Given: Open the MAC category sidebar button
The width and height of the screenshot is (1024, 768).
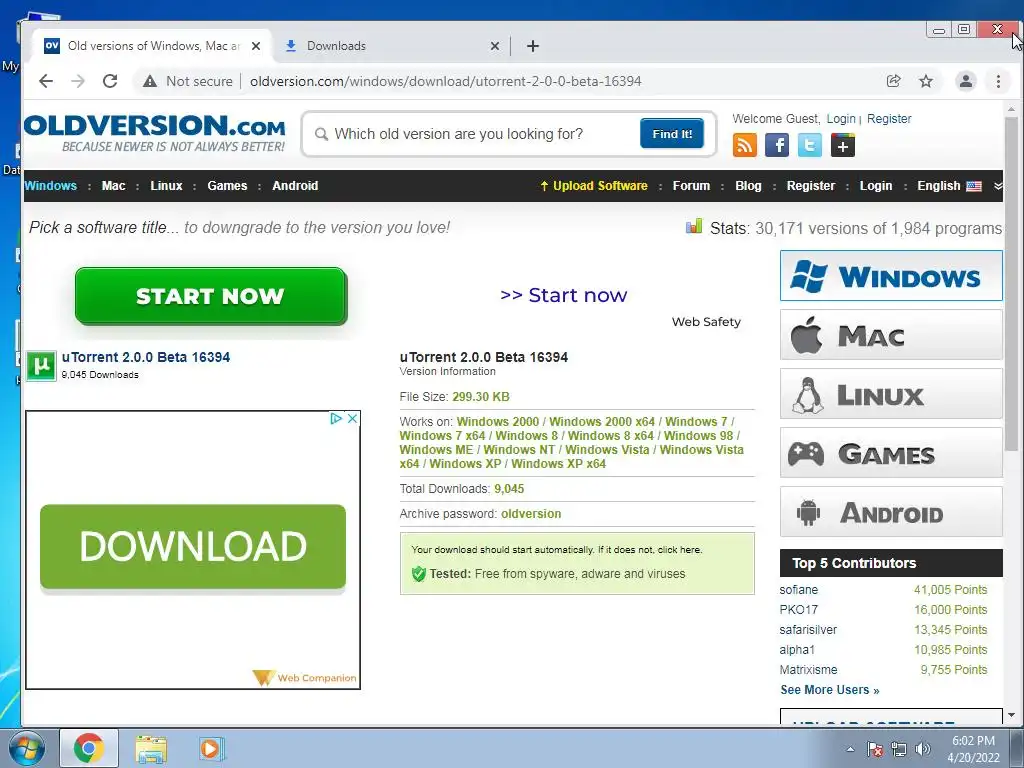Looking at the screenshot, I should point(891,335).
